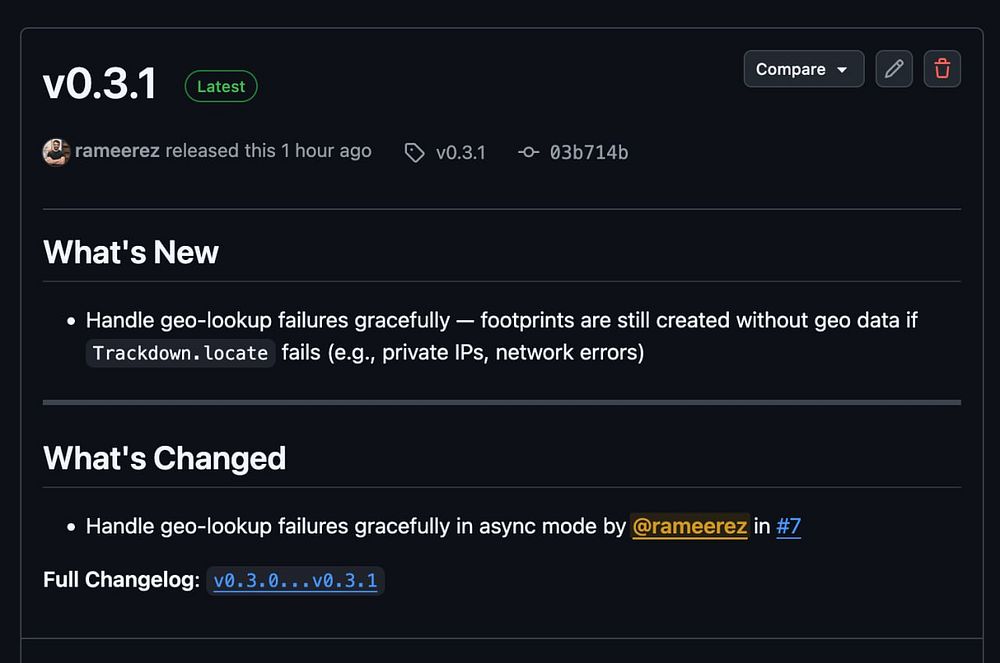Image resolution: width=1000 pixels, height=663 pixels.
Task: Click the Full Changelog label
Action: pos(121,581)
